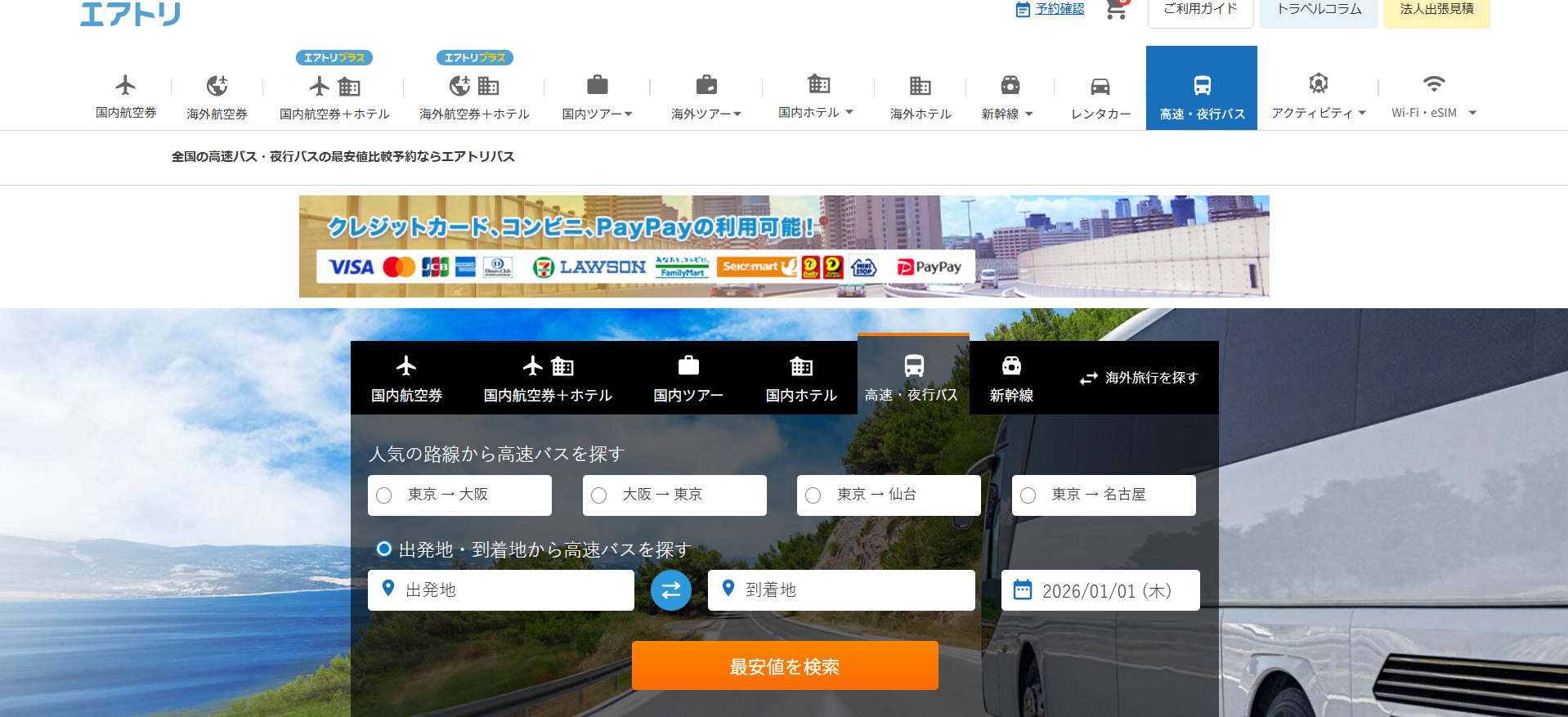Open the 予約確認 link
Screen dimensions: 1568x717
coord(1060,9)
